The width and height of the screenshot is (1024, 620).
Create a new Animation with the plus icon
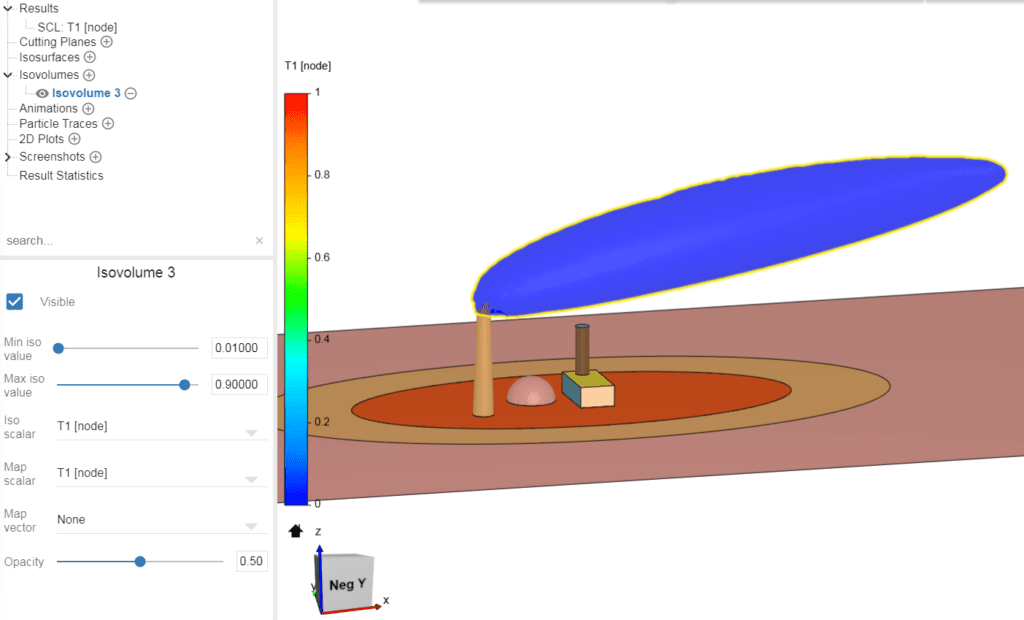[87, 108]
